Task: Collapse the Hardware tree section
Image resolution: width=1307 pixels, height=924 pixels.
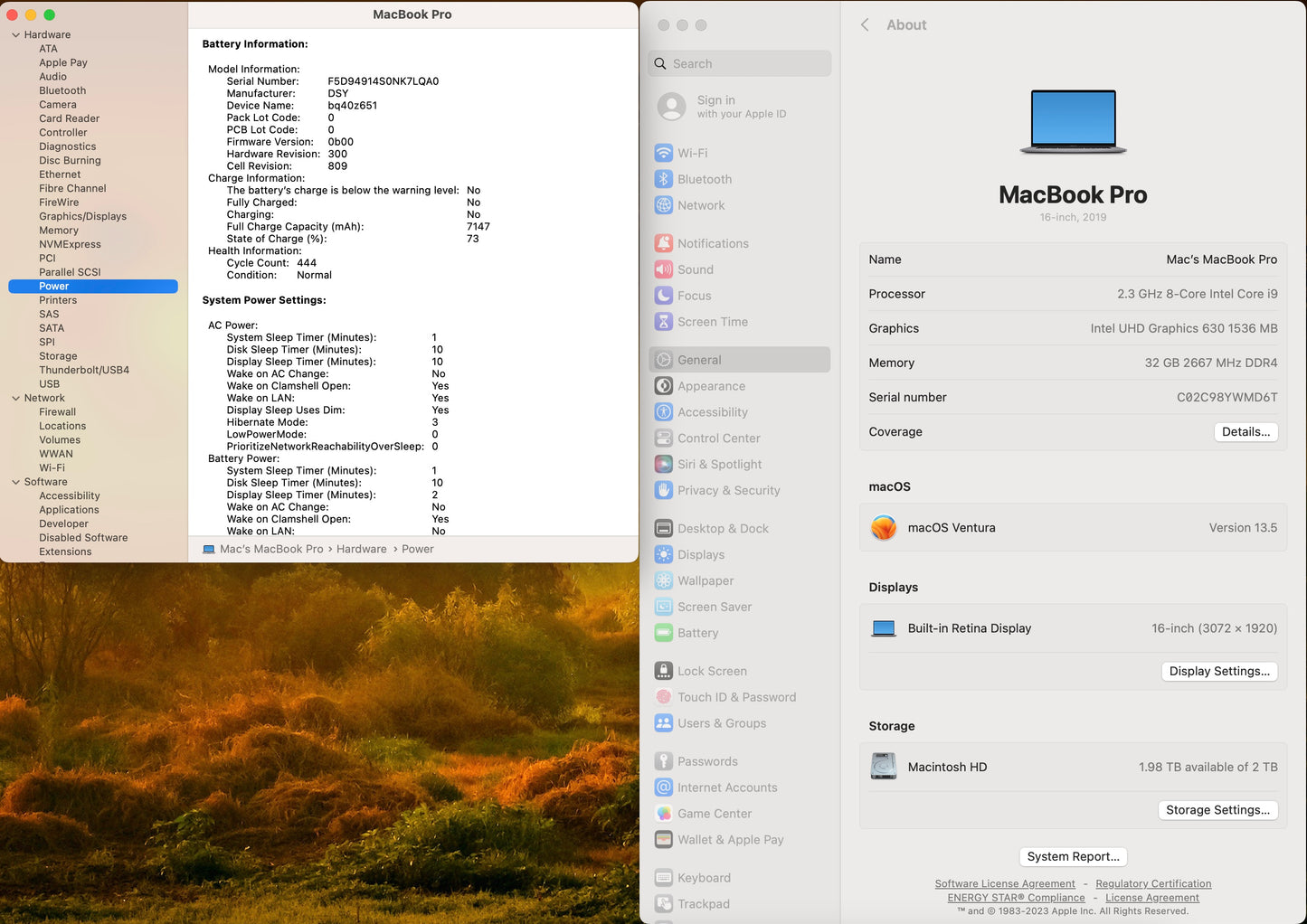Action: (x=15, y=35)
